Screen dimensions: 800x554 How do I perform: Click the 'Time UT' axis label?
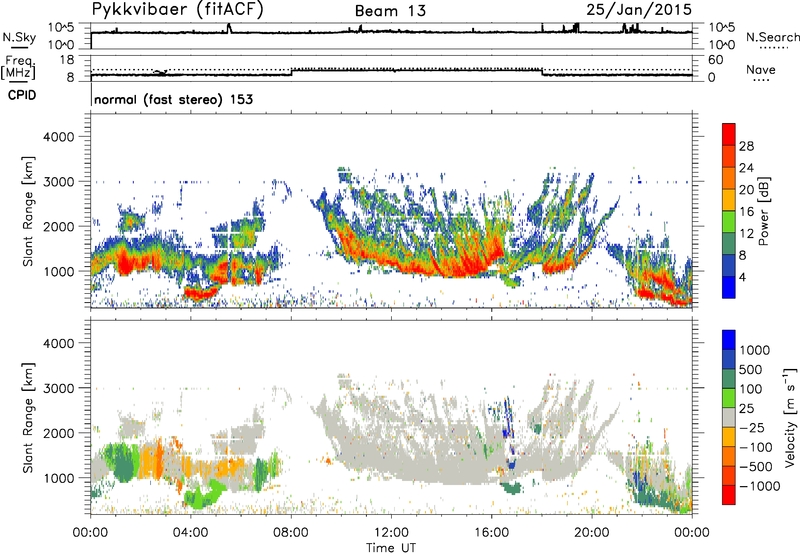click(x=391, y=548)
